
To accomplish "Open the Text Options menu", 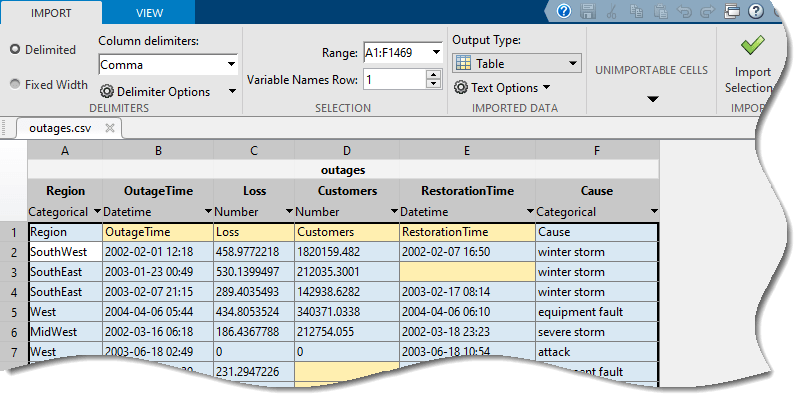I will click(503, 88).
